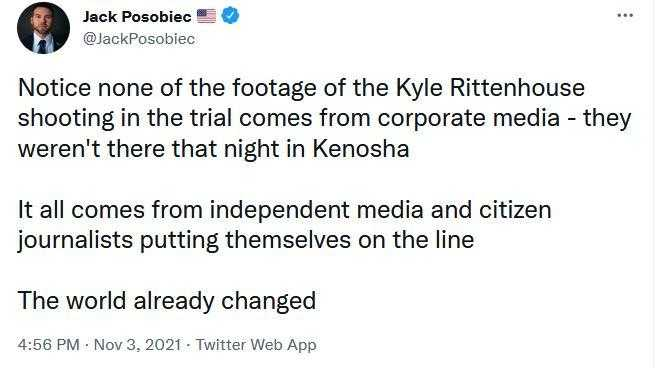Click the 4:56 PM timestamp

point(49,345)
